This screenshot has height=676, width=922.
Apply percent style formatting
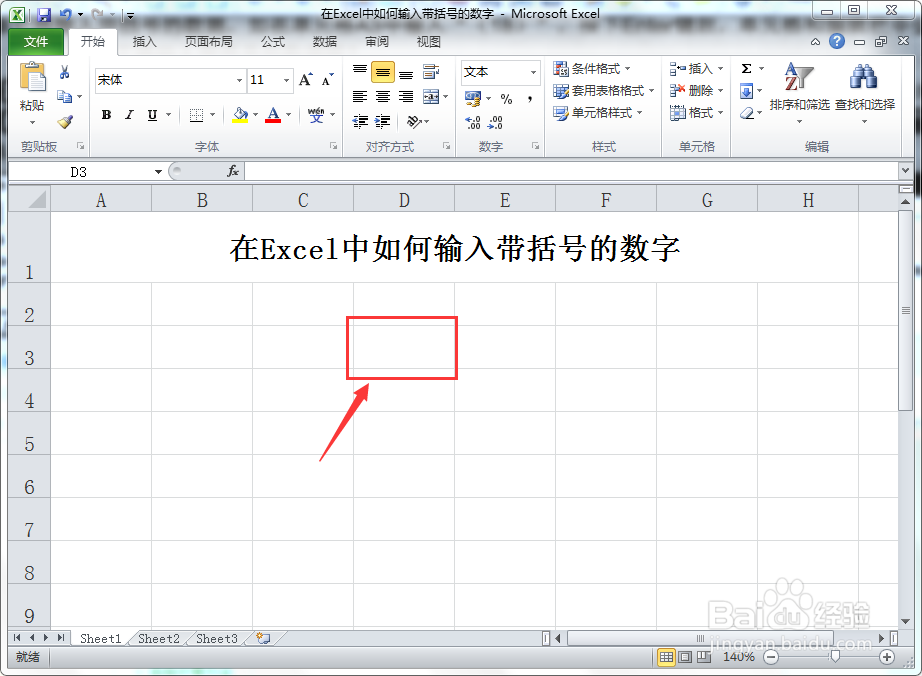pos(506,99)
